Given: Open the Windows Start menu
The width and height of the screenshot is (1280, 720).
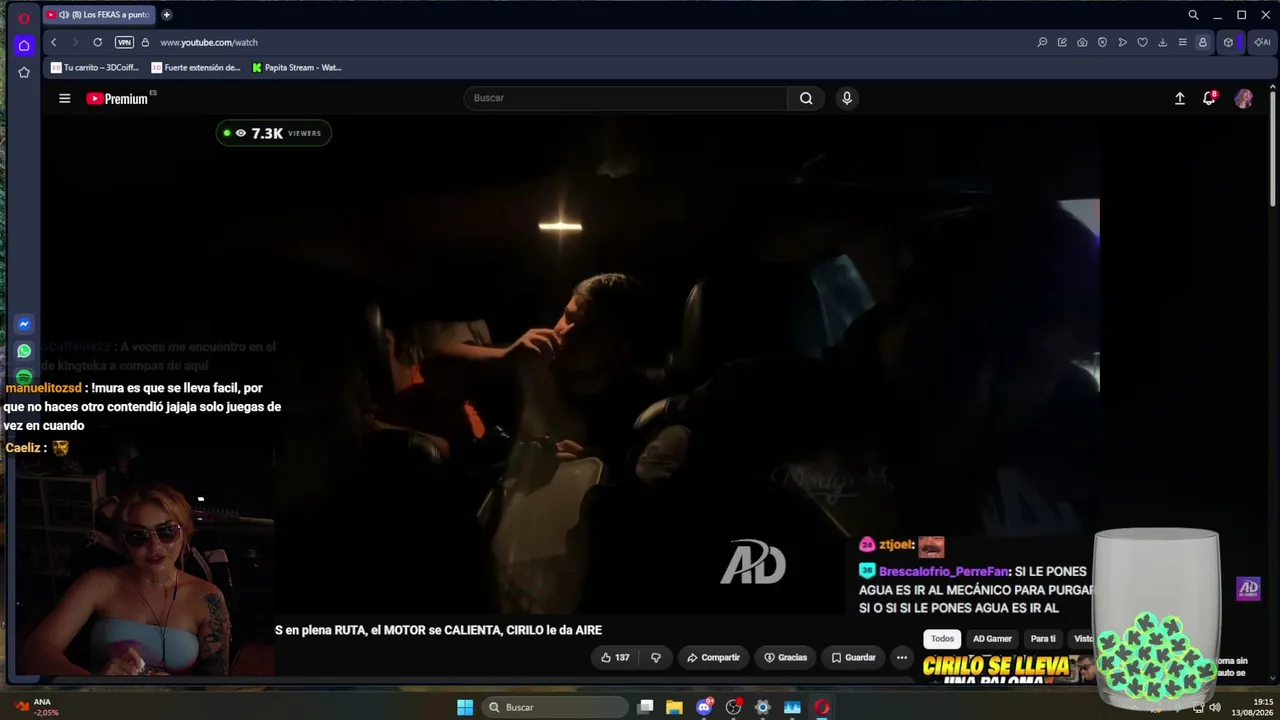Looking at the screenshot, I should (x=465, y=707).
